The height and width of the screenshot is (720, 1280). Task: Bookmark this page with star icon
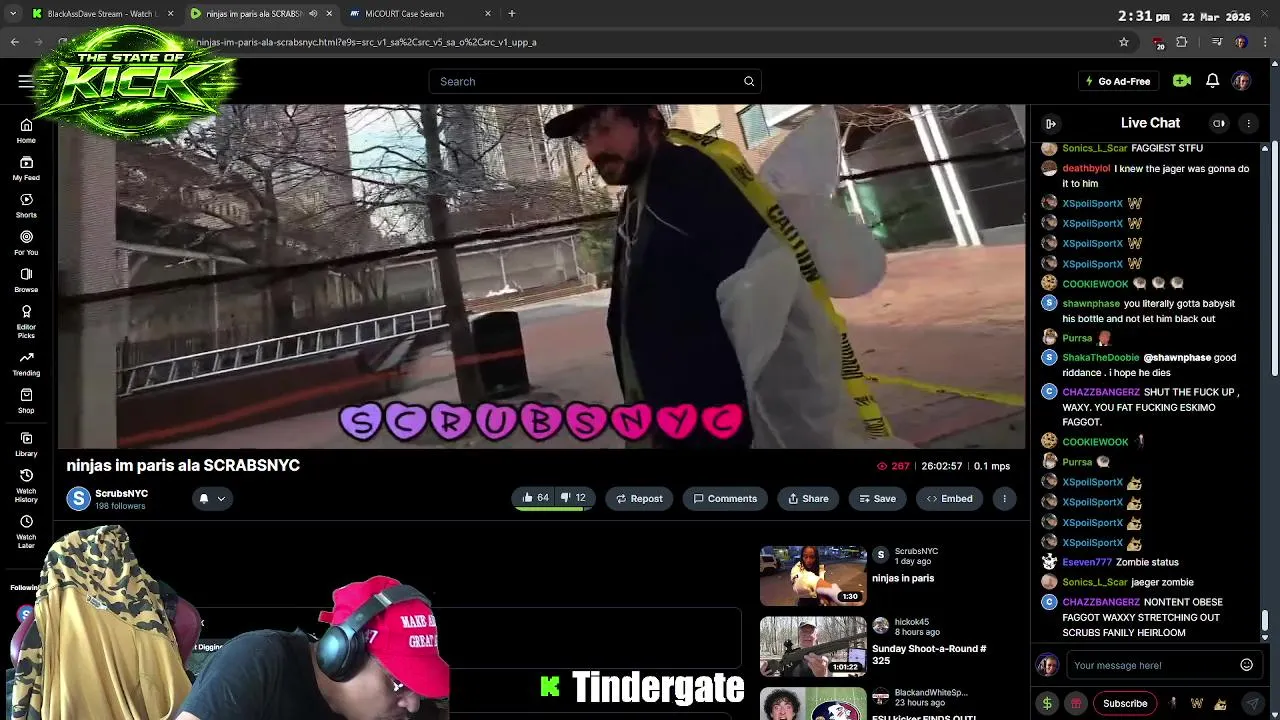(x=1124, y=42)
